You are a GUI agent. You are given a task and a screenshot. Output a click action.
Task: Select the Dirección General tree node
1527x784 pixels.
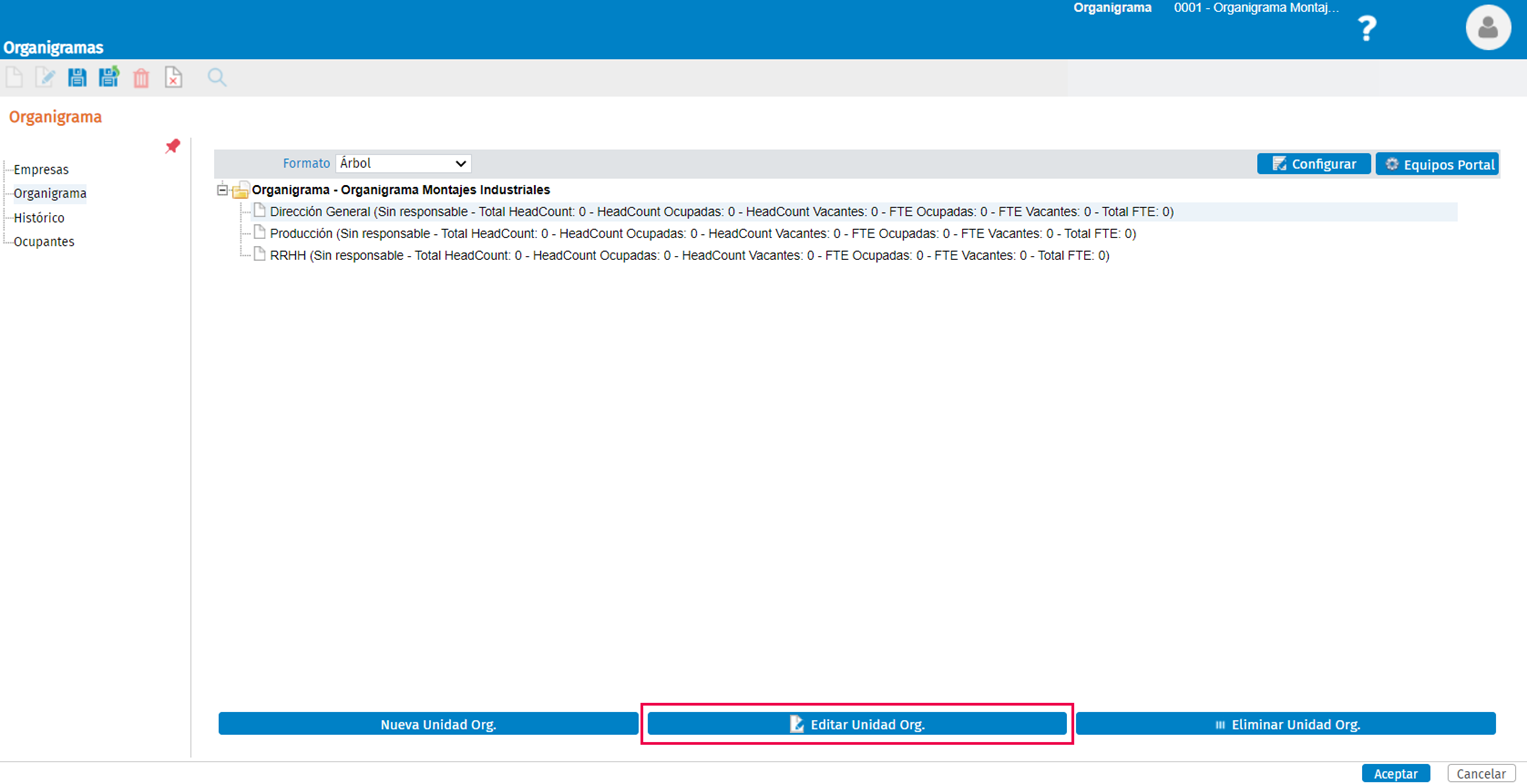click(x=721, y=212)
